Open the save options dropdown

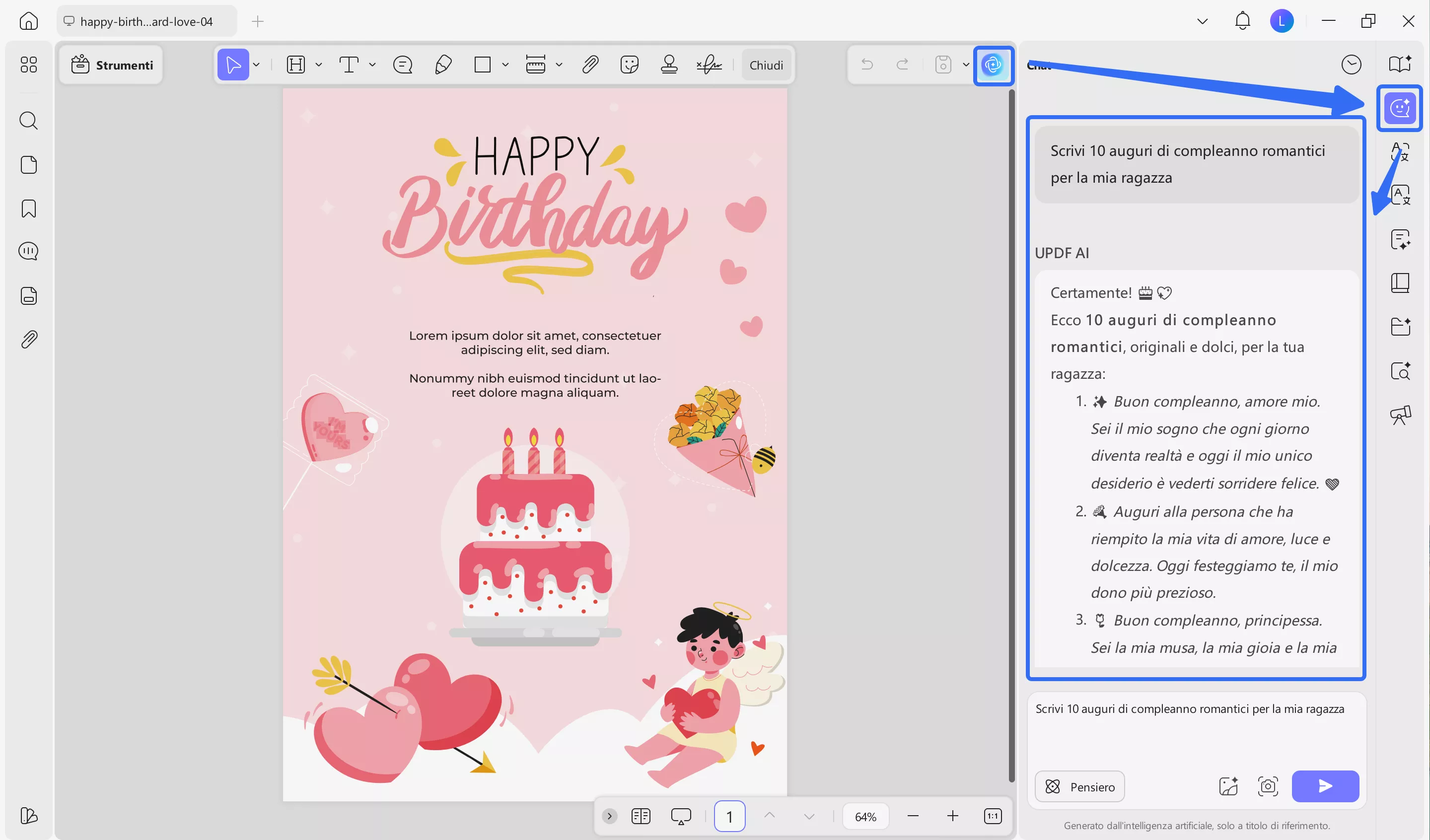[965, 64]
